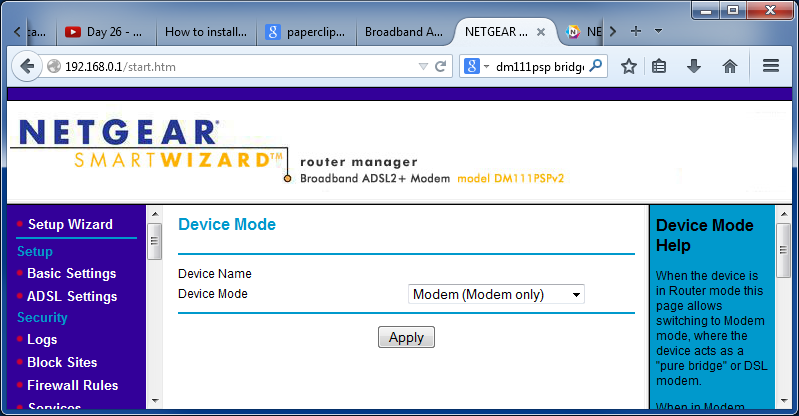Image resolution: width=799 pixels, height=416 pixels.
Task: Minimize the browser window
Action: point(706,10)
